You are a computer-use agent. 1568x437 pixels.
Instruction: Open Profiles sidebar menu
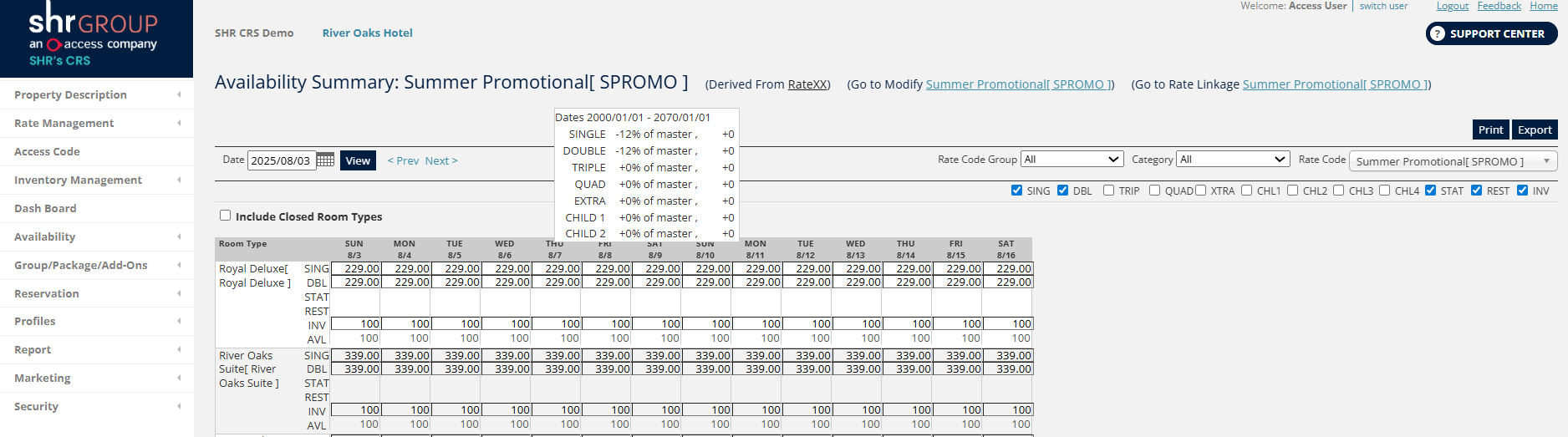(96, 321)
